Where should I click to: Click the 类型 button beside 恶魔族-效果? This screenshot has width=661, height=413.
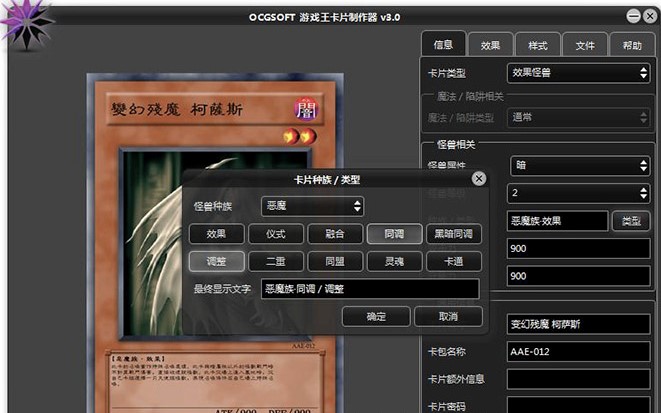(631, 221)
